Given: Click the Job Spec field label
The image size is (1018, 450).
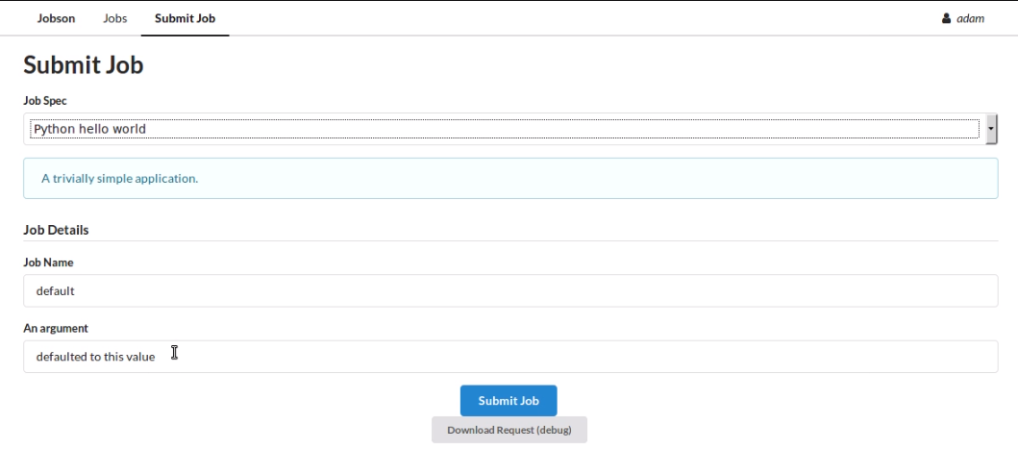Looking at the screenshot, I should tap(45, 101).
